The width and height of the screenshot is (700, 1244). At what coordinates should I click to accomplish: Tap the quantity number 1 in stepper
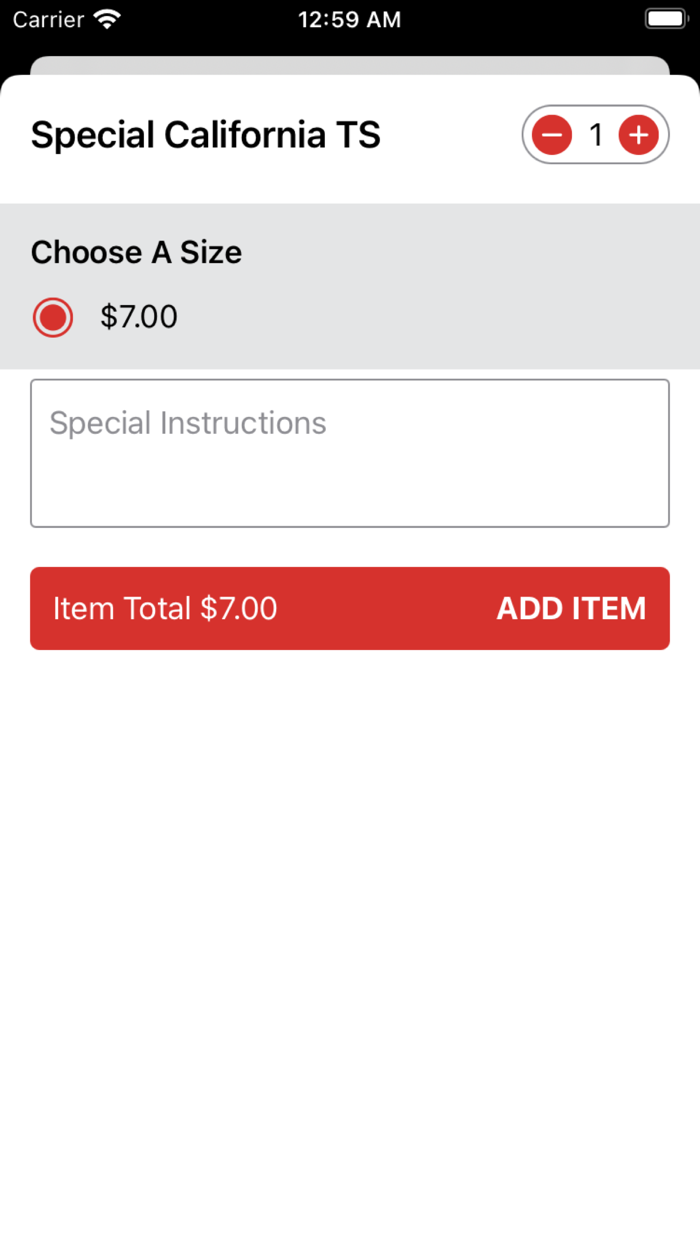596,134
